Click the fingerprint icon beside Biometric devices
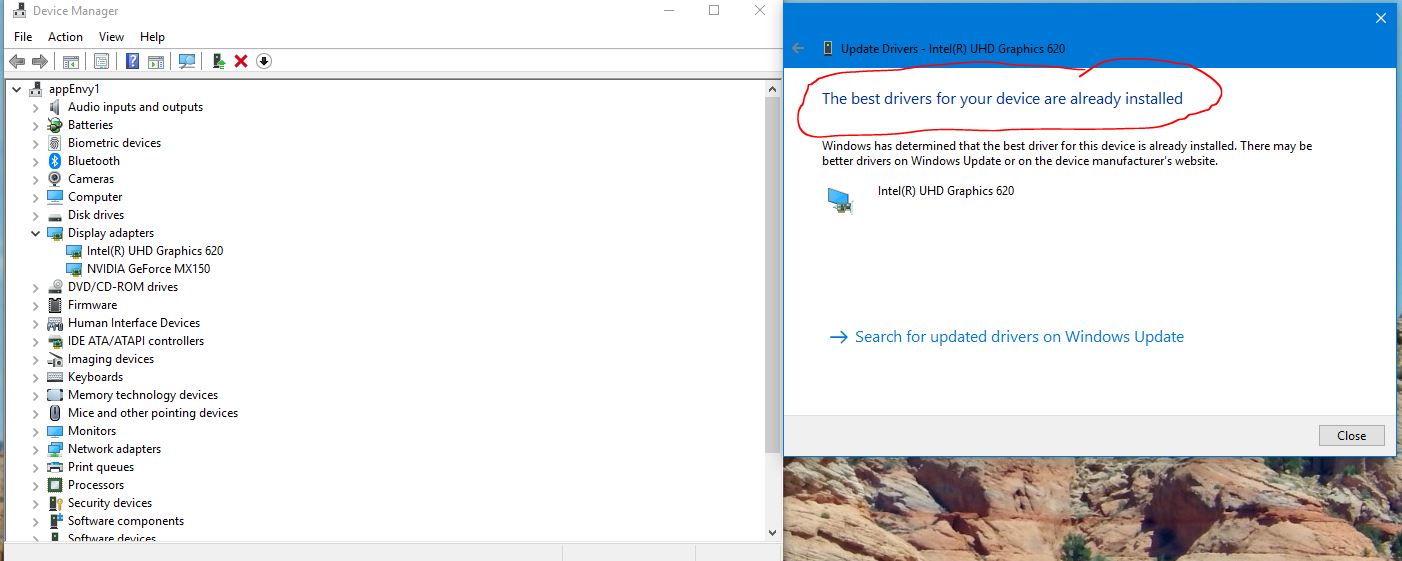This screenshot has height=561, width=1402. (55, 143)
